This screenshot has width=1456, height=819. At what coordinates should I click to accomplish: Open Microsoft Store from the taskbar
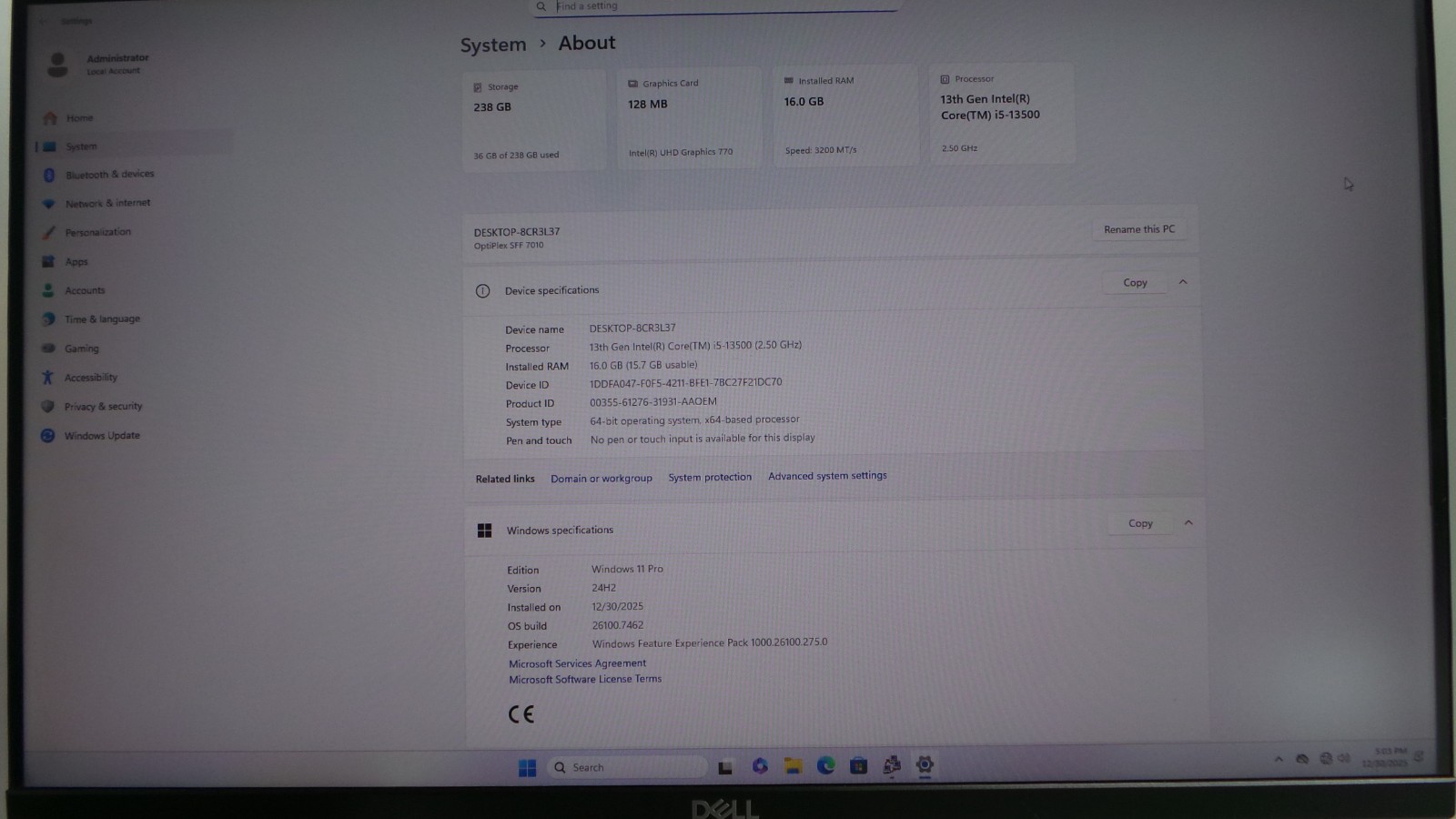pyautogui.click(x=858, y=765)
